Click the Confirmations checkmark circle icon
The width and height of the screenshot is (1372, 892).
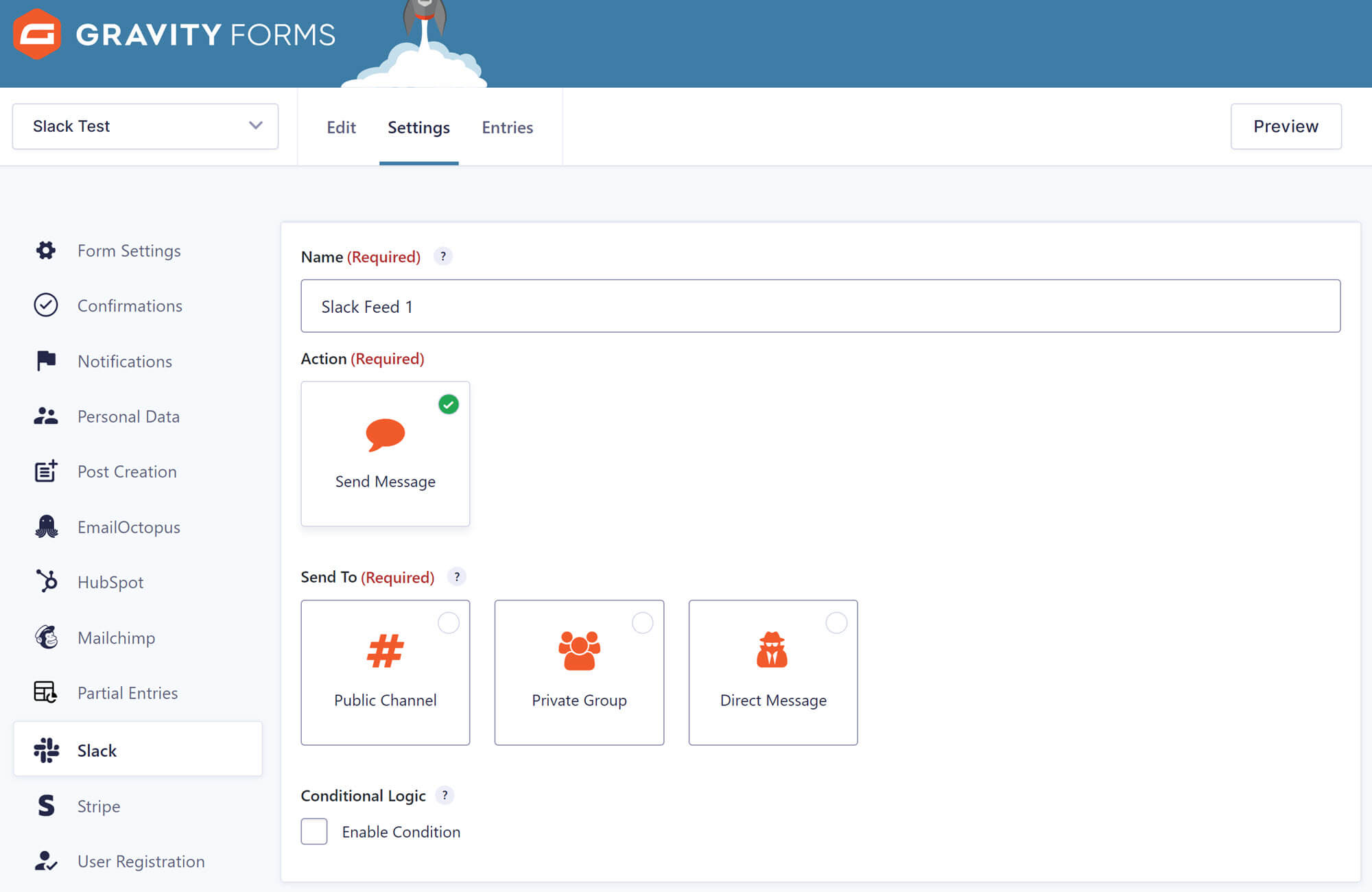(x=46, y=305)
